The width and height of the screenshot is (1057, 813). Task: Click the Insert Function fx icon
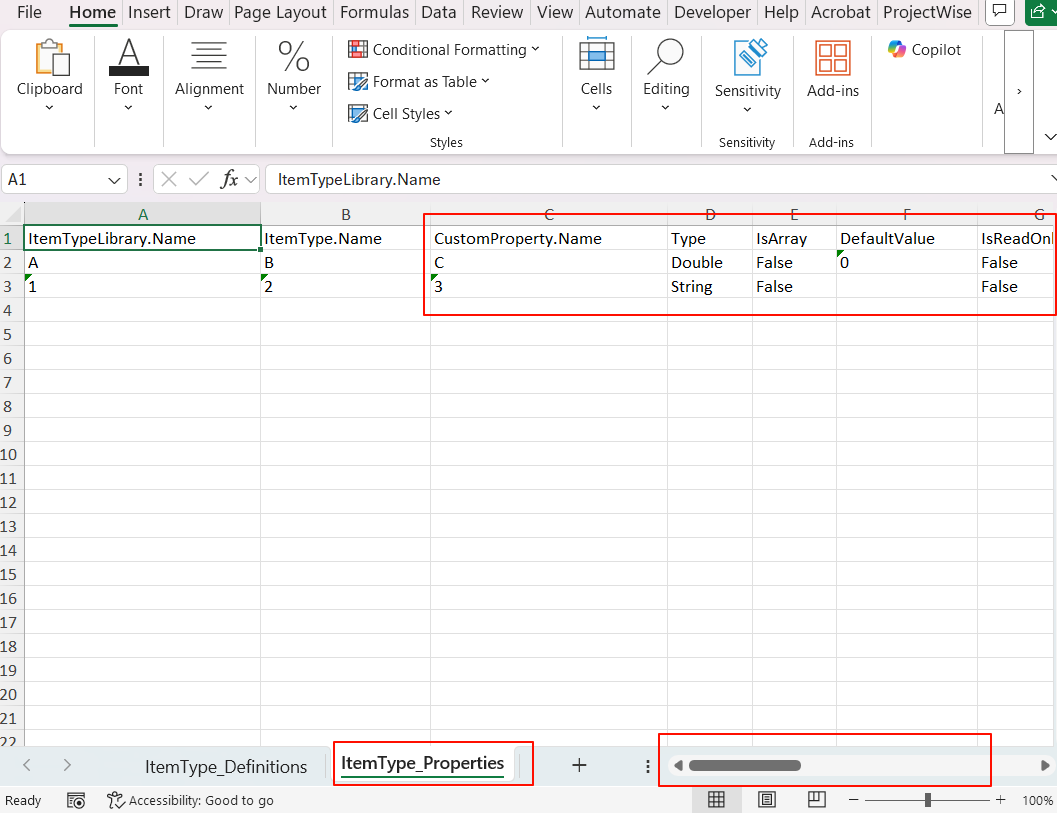229,180
